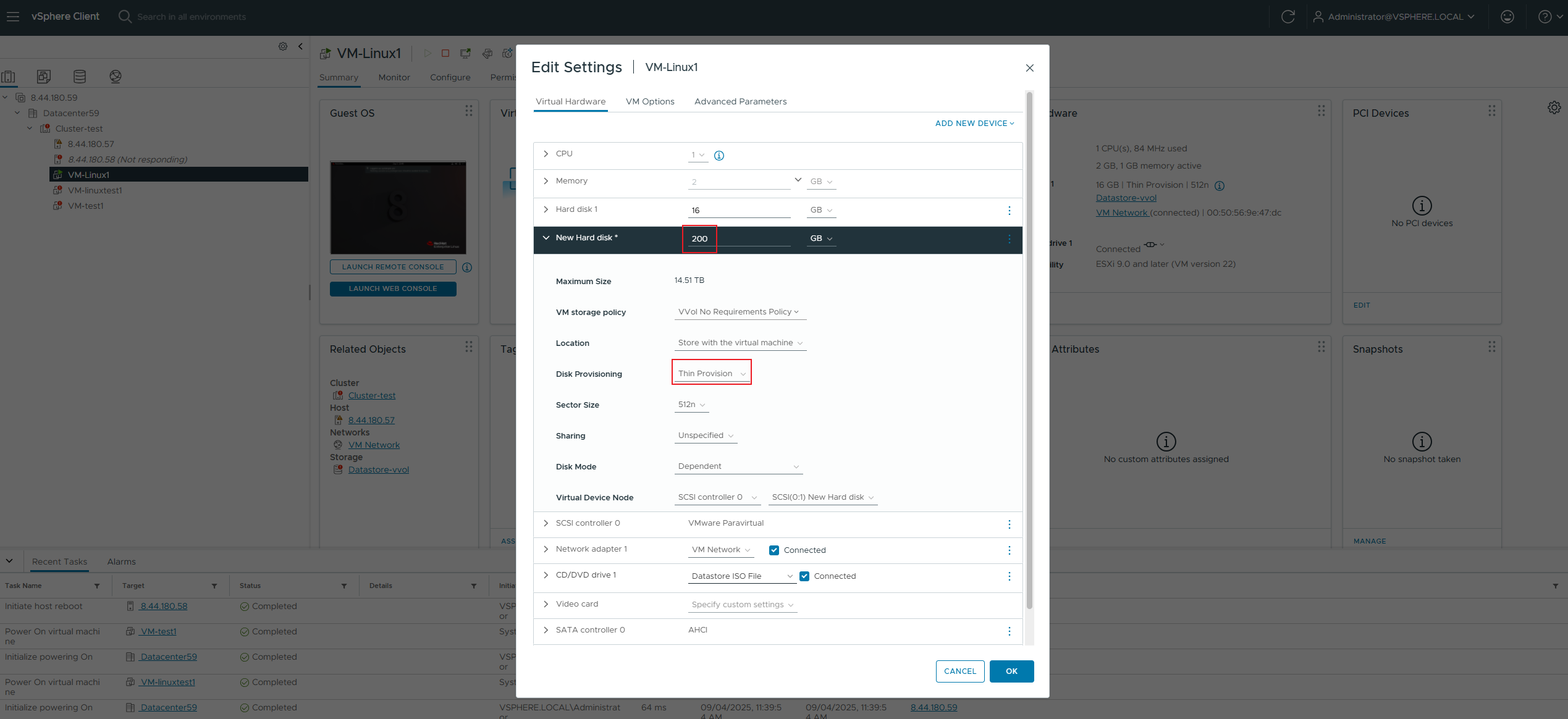This screenshot has width=1568, height=719.
Task: Open the feedback smiley icon
Action: (x=1507, y=17)
